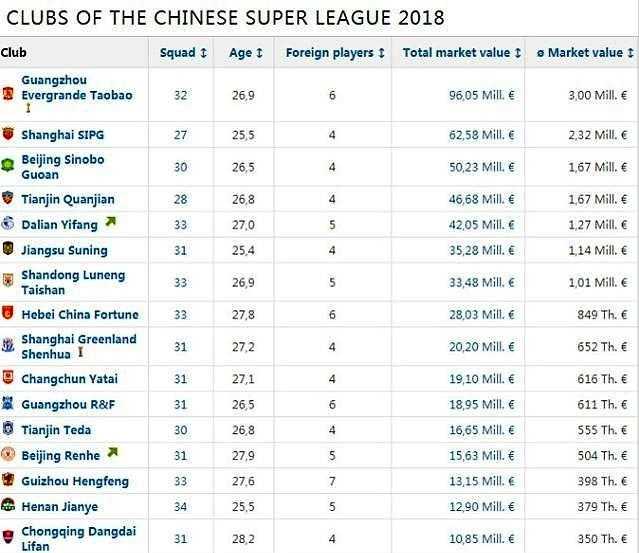The height and width of the screenshot is (553, 639).
Task: Click the Jiangsu Suning club crest
Action: [x=8, y=249]
